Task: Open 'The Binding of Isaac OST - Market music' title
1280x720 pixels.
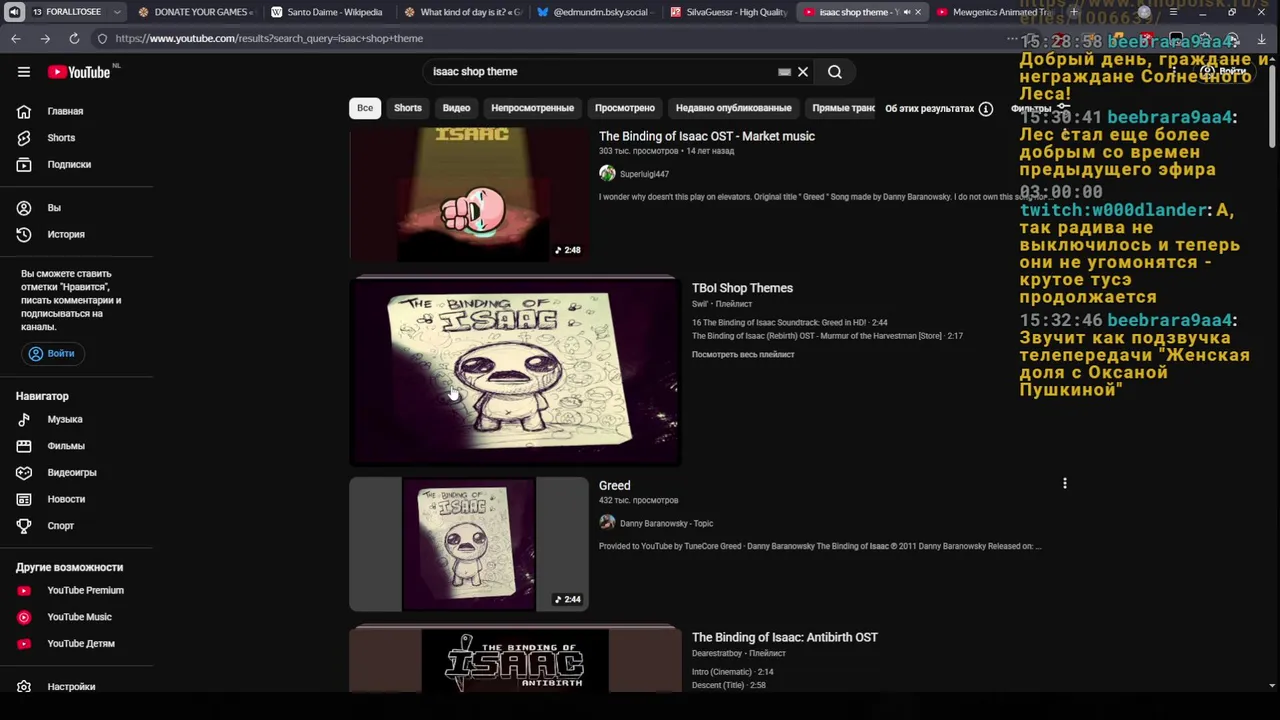Action: tap(706, 136)
